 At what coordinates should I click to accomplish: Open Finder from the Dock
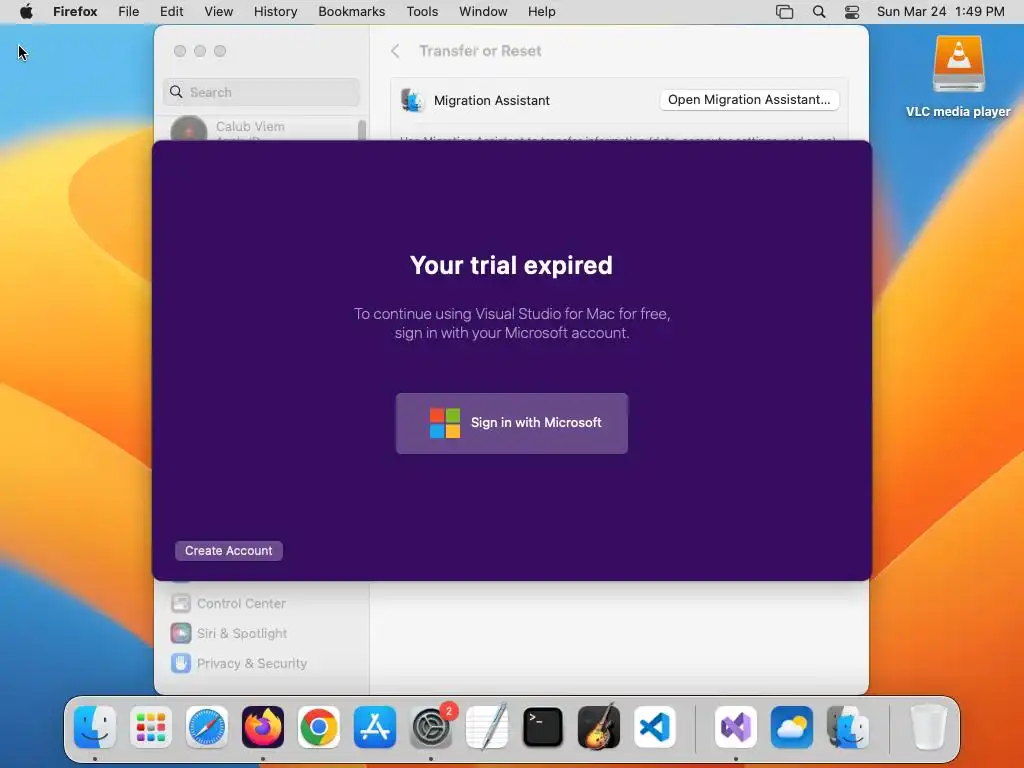(x=95, y=727)
